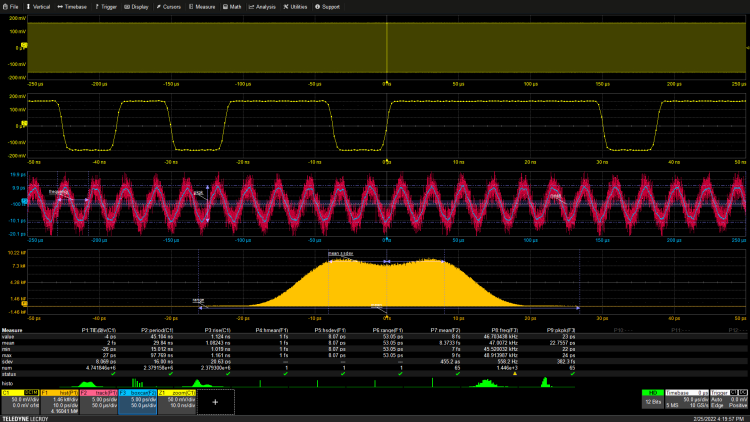Viewport: 750px width, 422px height.
Task: Select the P5 hsdev(F1) measurement header
Action: pos(330,330)
